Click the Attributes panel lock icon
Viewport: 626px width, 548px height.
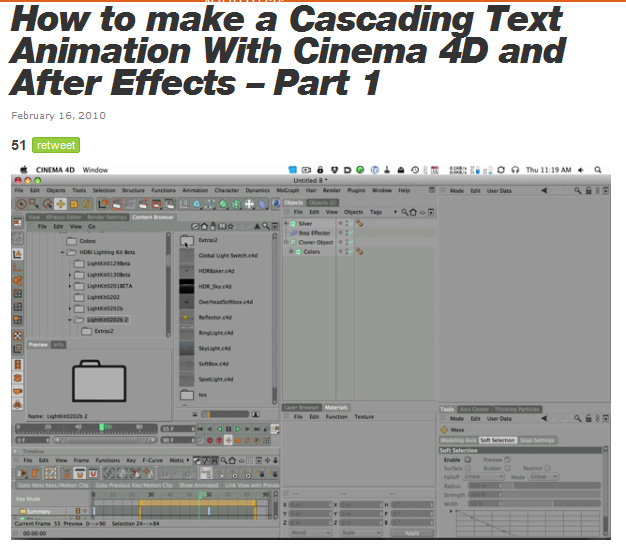pos(588,190)
